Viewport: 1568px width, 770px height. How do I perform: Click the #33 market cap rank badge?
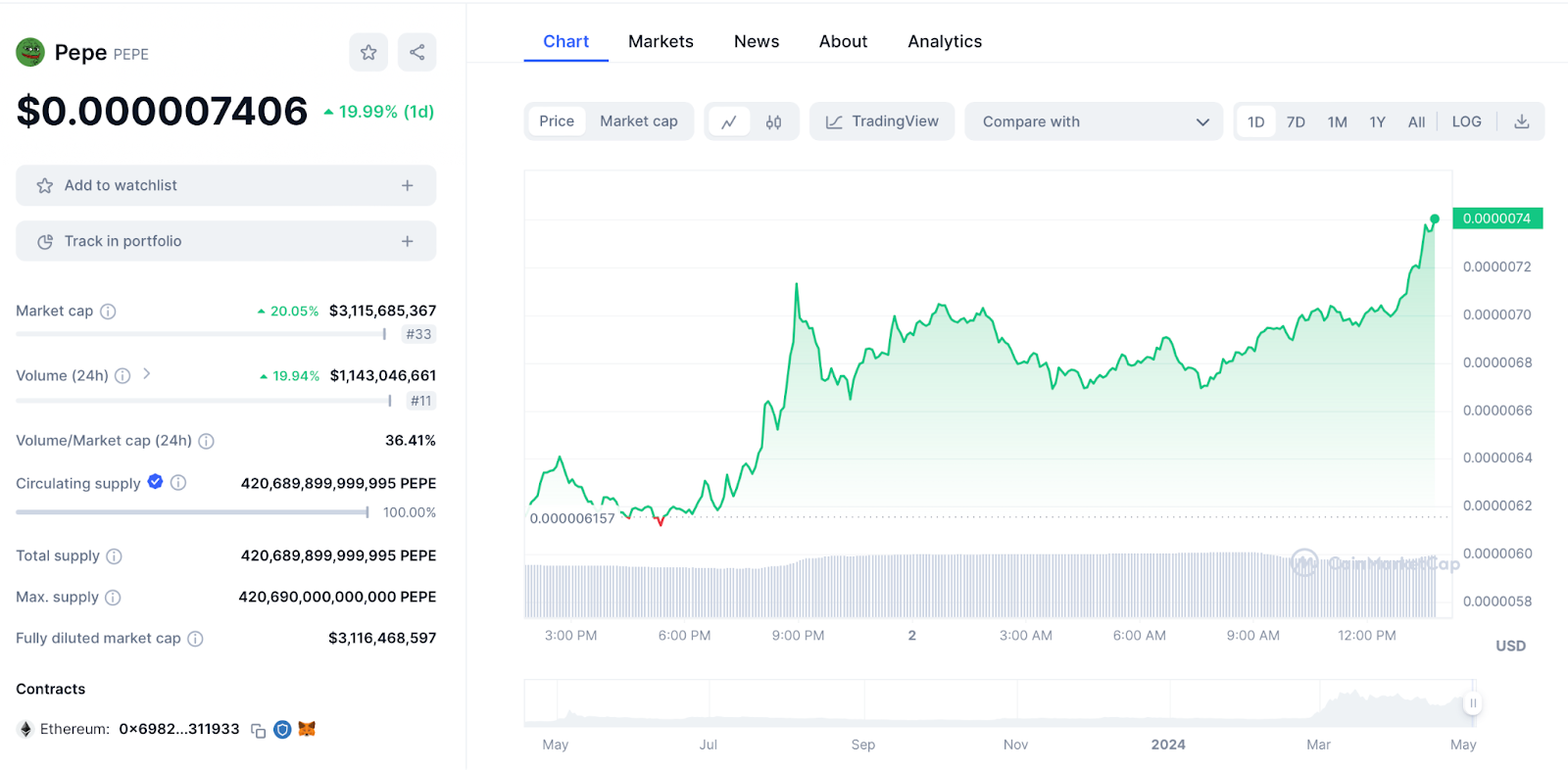click(x=418, y=334)
